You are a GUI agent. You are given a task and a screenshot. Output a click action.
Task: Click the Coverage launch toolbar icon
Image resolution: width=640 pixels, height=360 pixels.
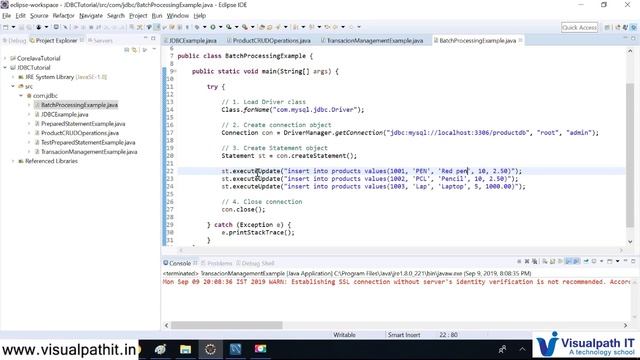coord(229,27)
